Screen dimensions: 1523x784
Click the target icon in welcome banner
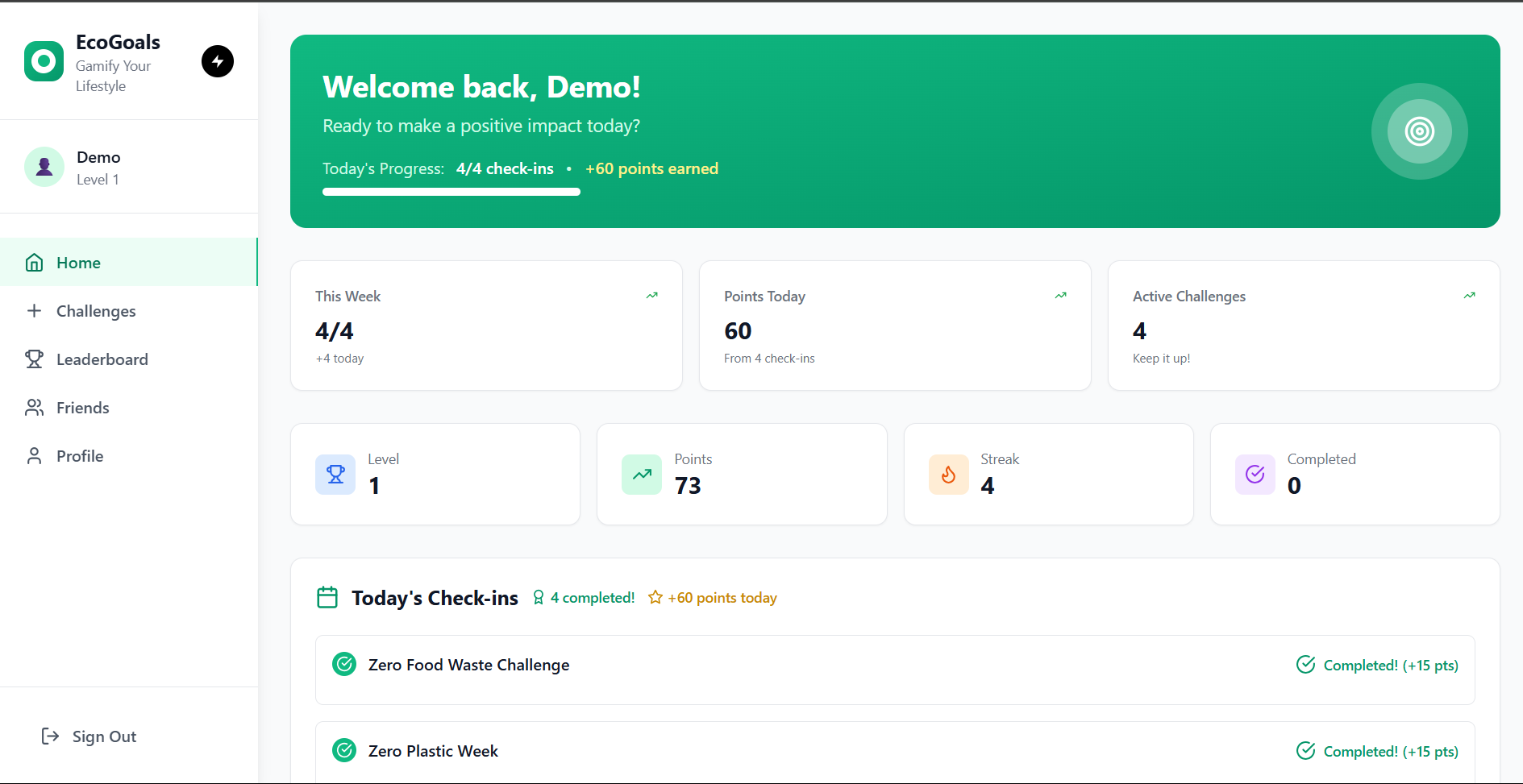1420,131
